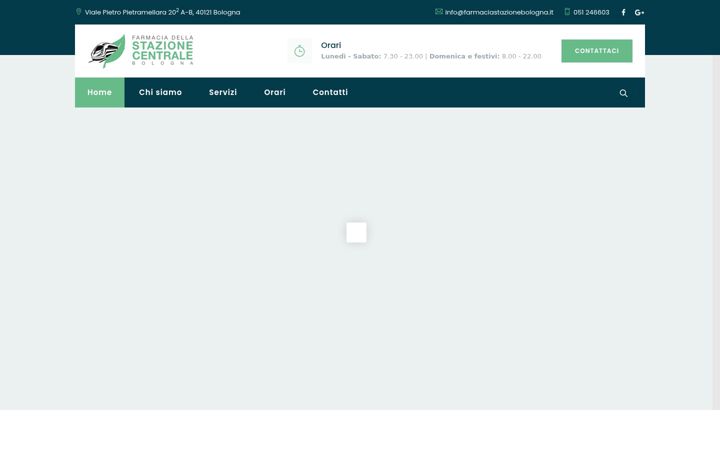The image size is (720, 450).
Task: Click the map pin location icon
Action: 79,11
